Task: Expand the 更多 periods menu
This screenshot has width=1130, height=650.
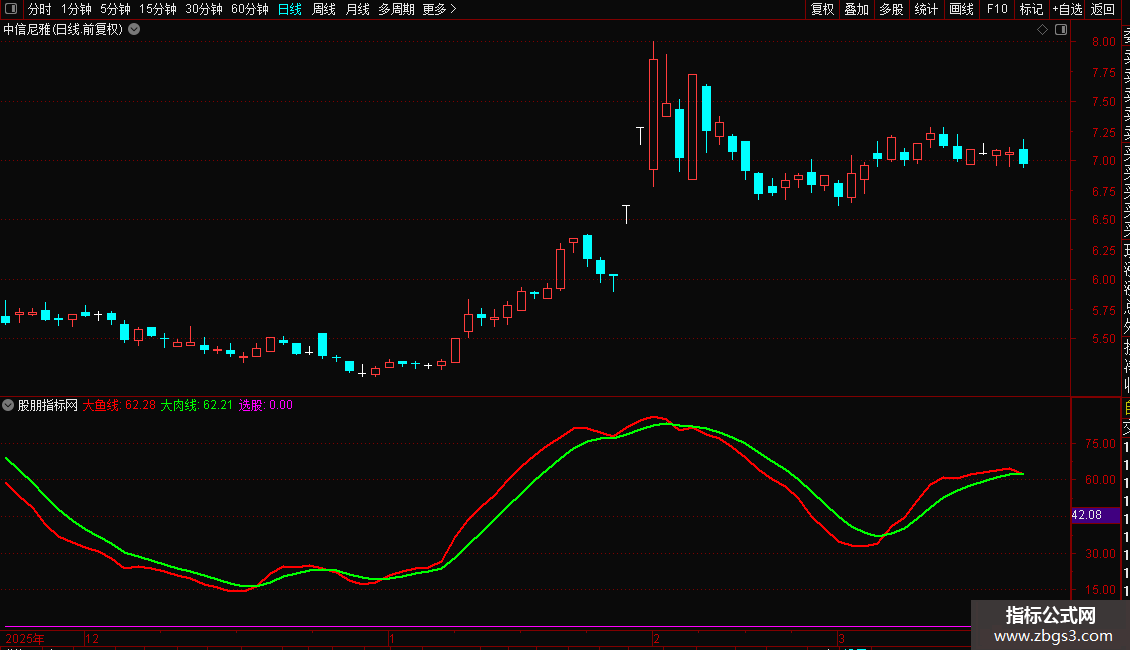Action: 439,9
